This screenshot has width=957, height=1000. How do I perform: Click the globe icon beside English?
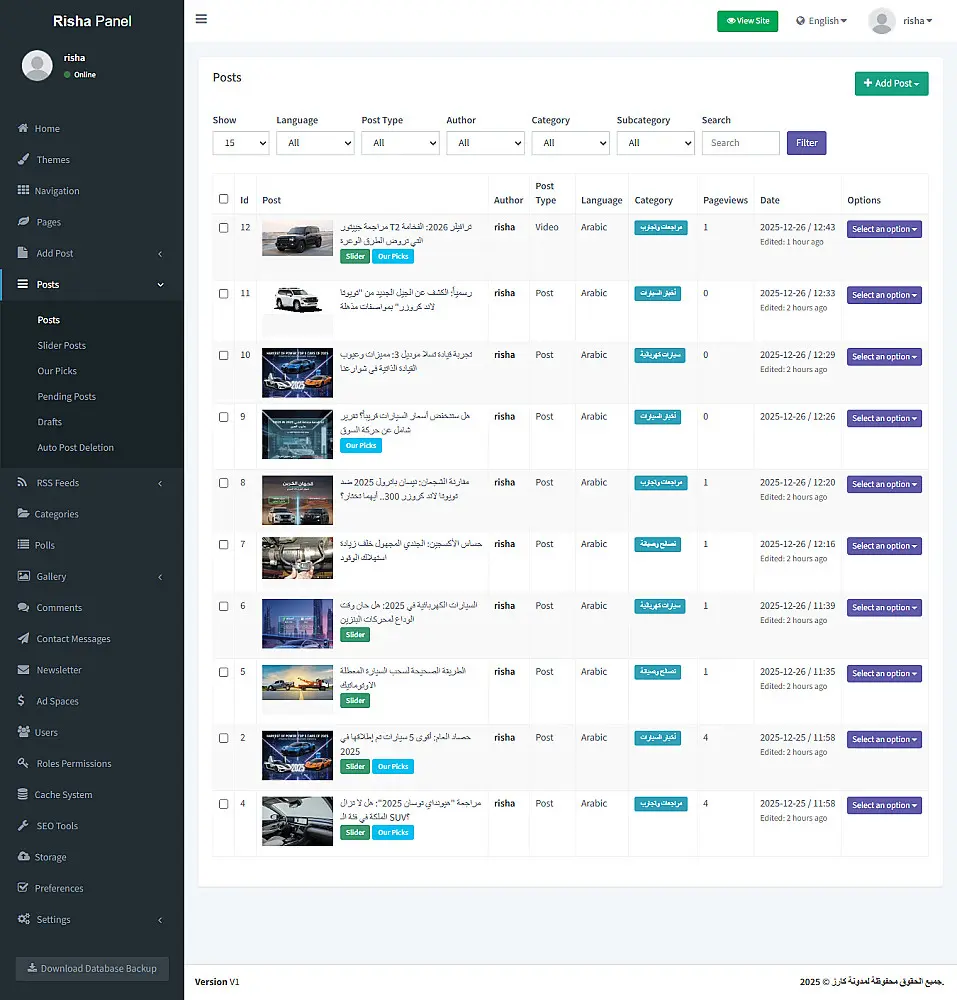coord(800,21)
